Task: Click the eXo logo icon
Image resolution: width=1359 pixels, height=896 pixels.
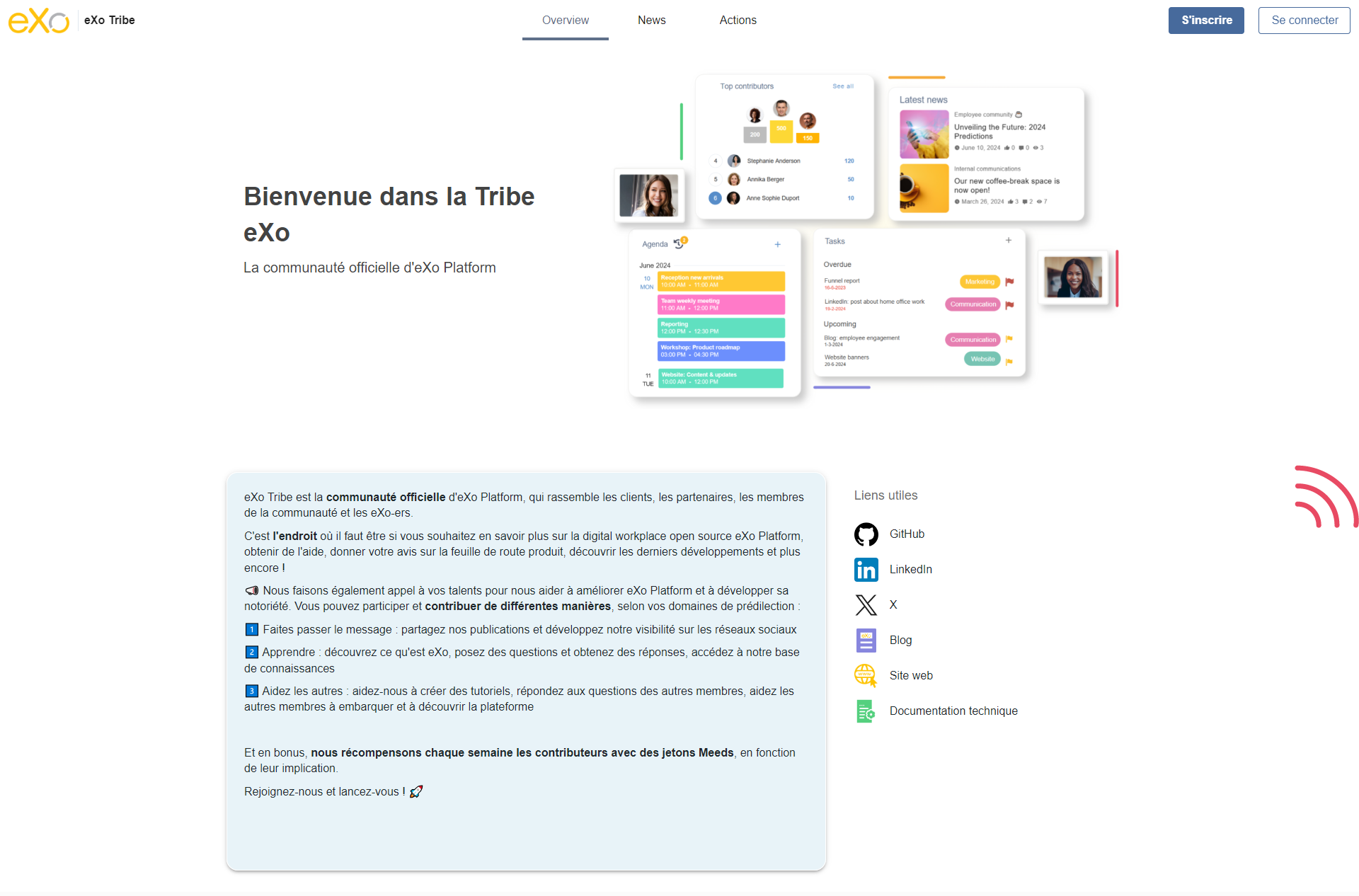Action: (38, 21)
